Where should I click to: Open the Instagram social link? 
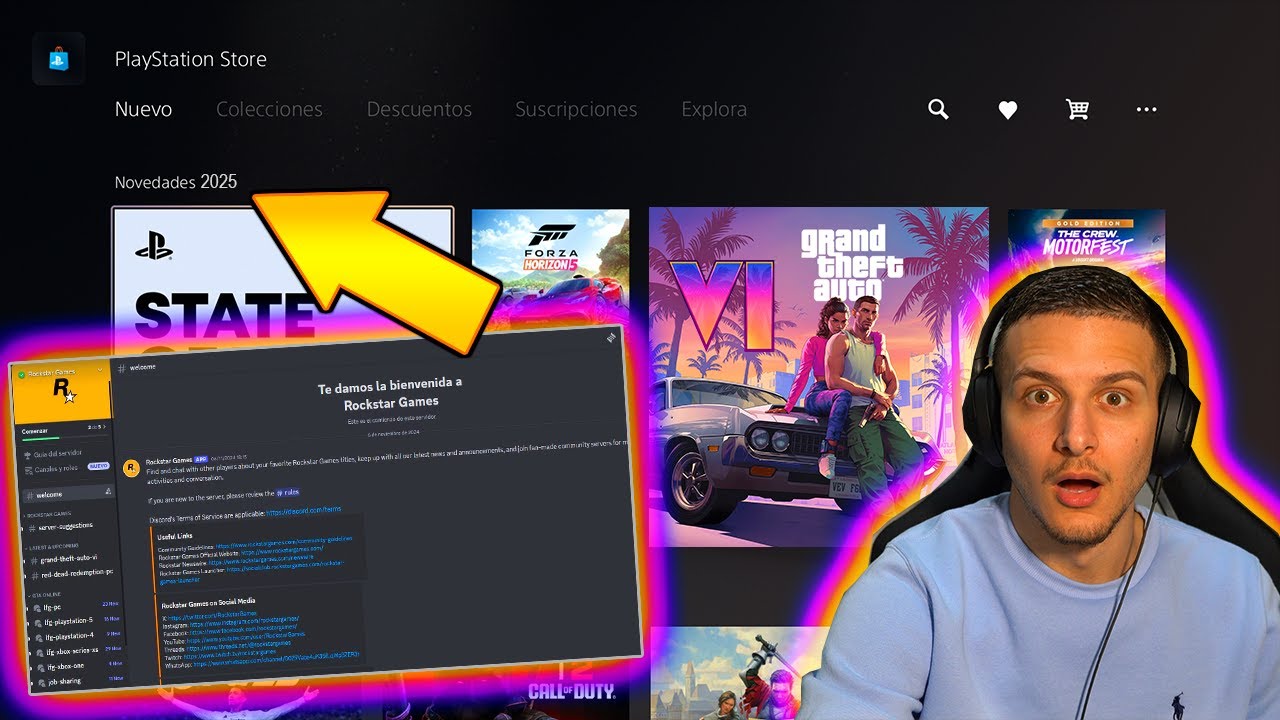244,622
